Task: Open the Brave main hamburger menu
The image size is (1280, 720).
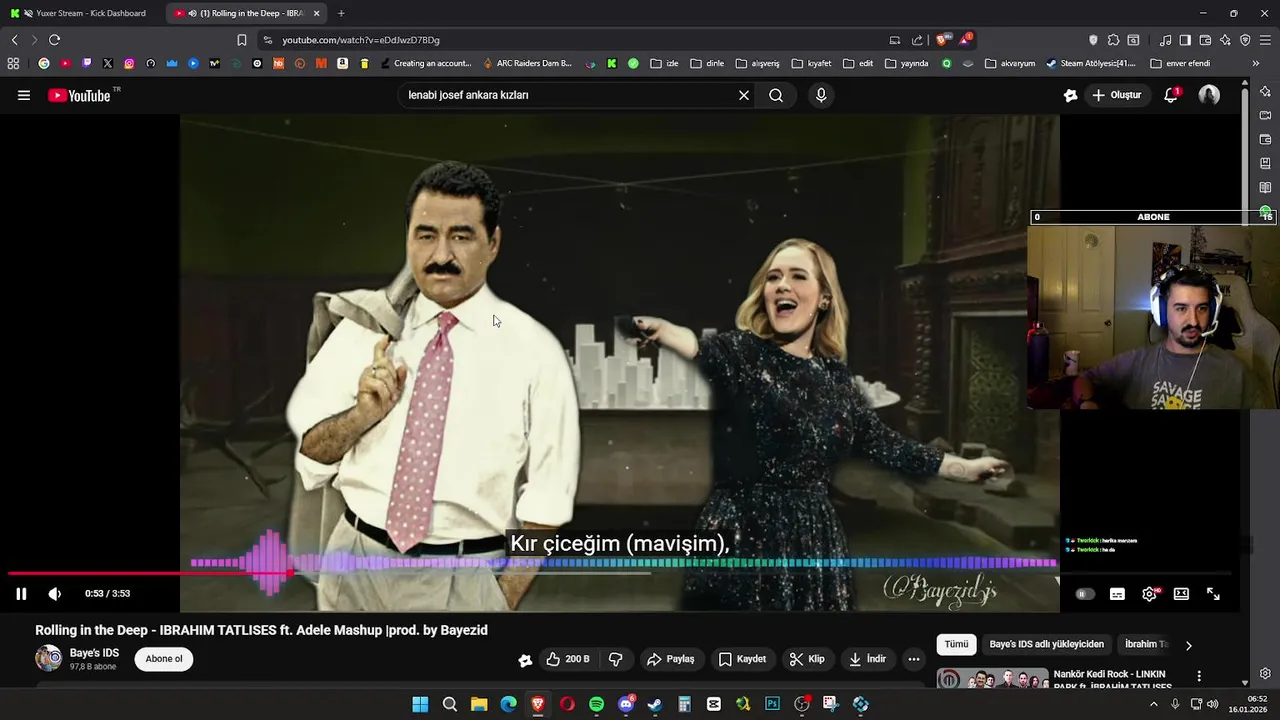Action: tap(1265, 40)
